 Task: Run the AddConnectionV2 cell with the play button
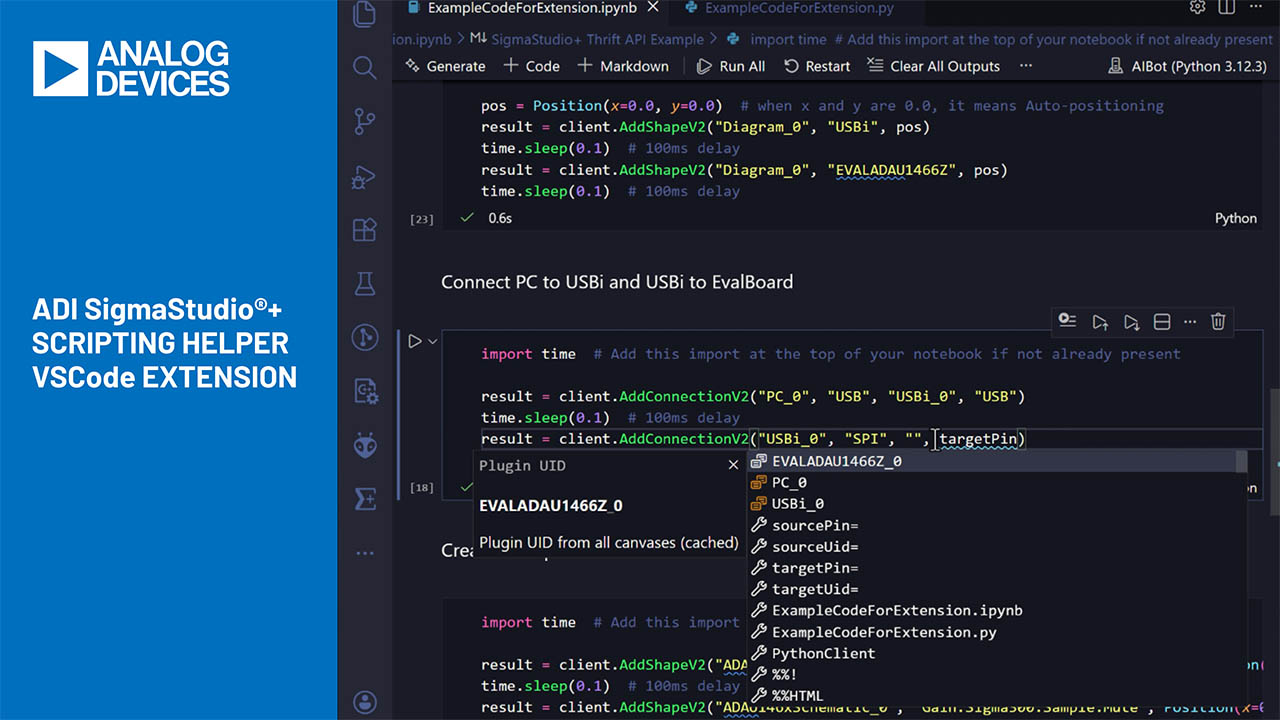415,341
